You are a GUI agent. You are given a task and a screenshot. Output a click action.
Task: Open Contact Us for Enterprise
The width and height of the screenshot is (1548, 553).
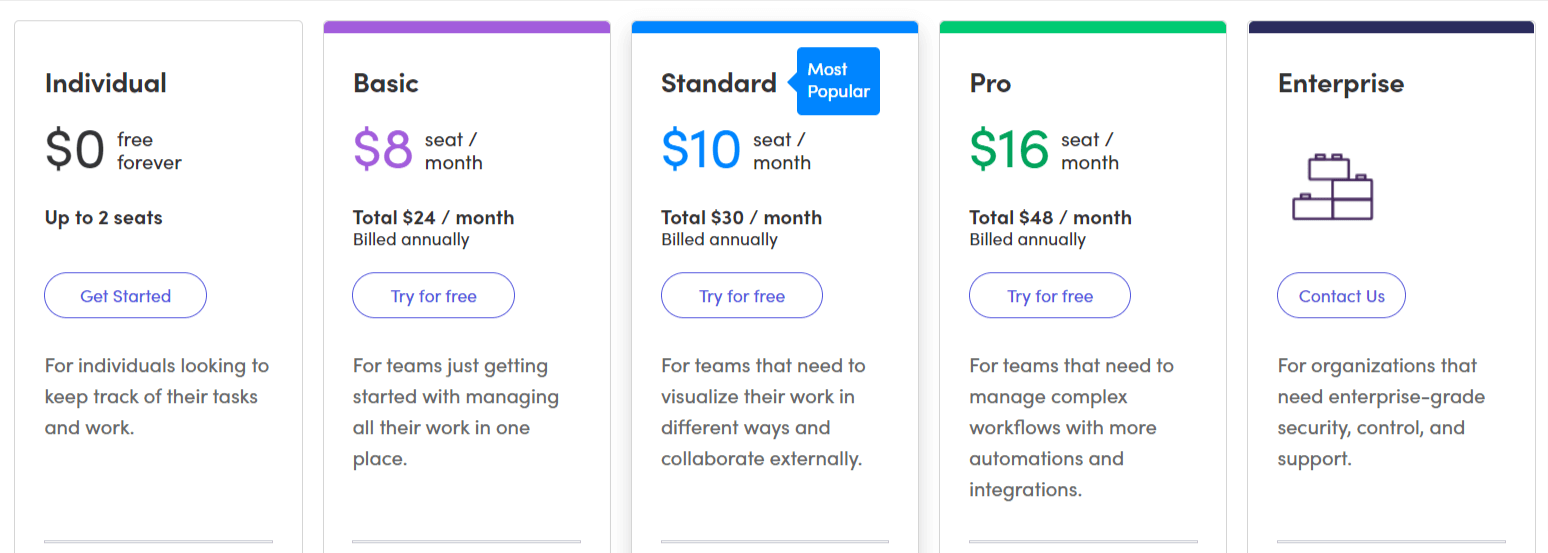click(1341, 296)
